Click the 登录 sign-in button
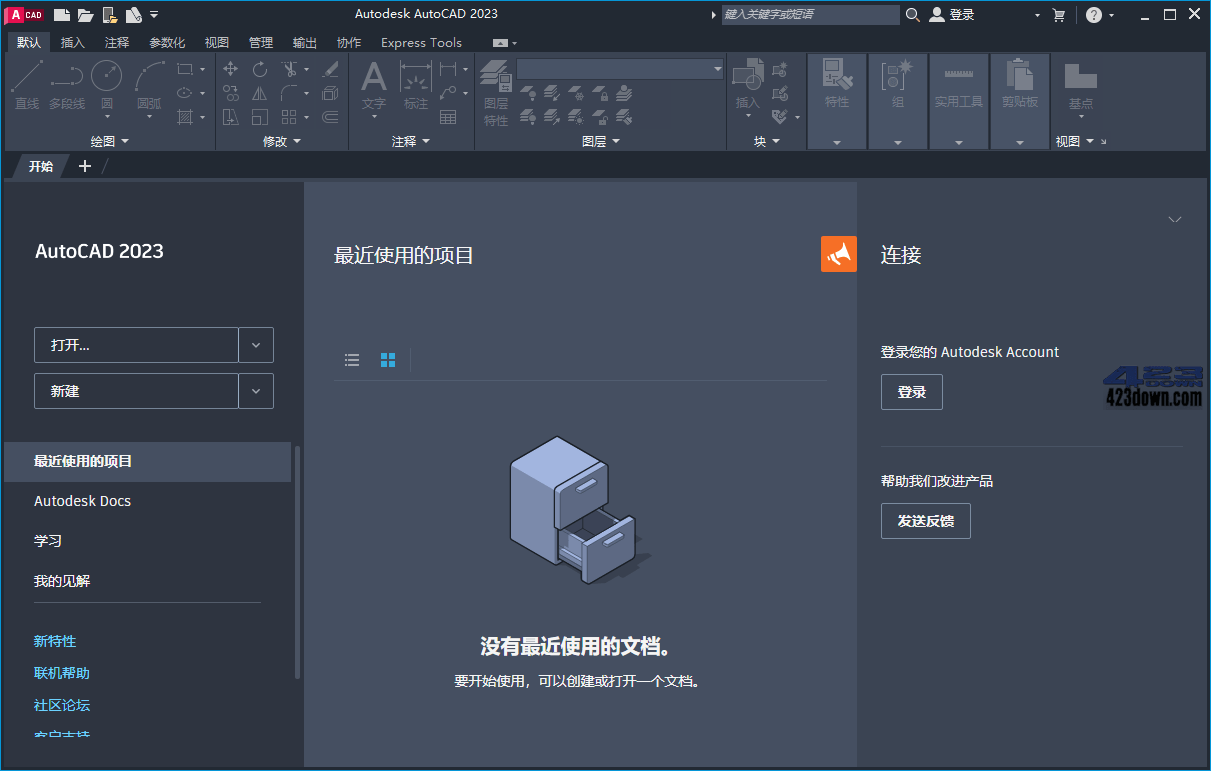The image size is (1211, 771). point(911,391)
